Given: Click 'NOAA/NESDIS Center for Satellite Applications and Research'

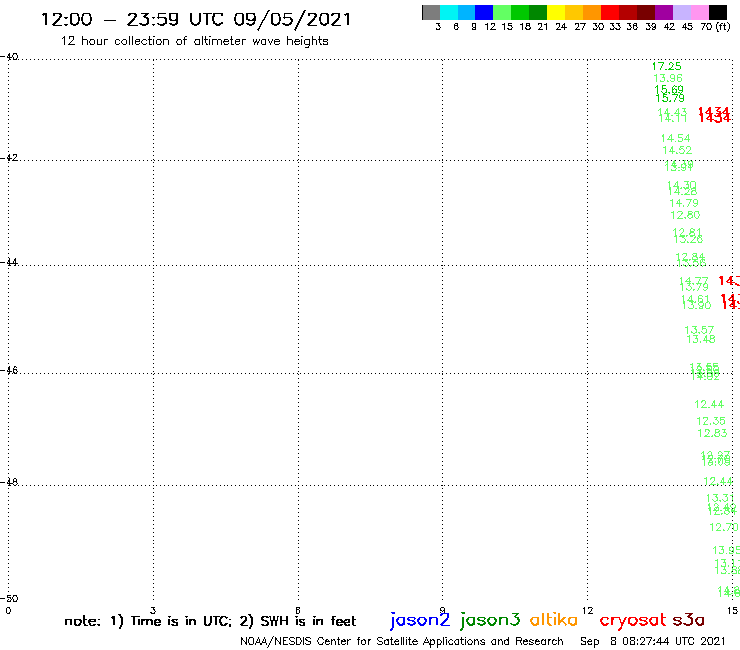Looking at the screenshot, I should 402,641.
